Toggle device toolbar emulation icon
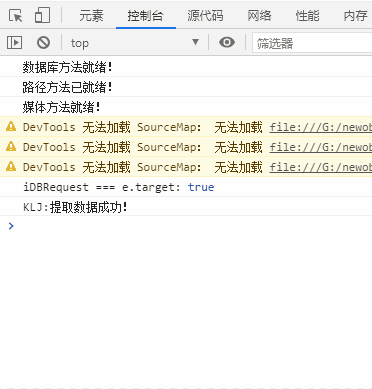 coord(42,15)
